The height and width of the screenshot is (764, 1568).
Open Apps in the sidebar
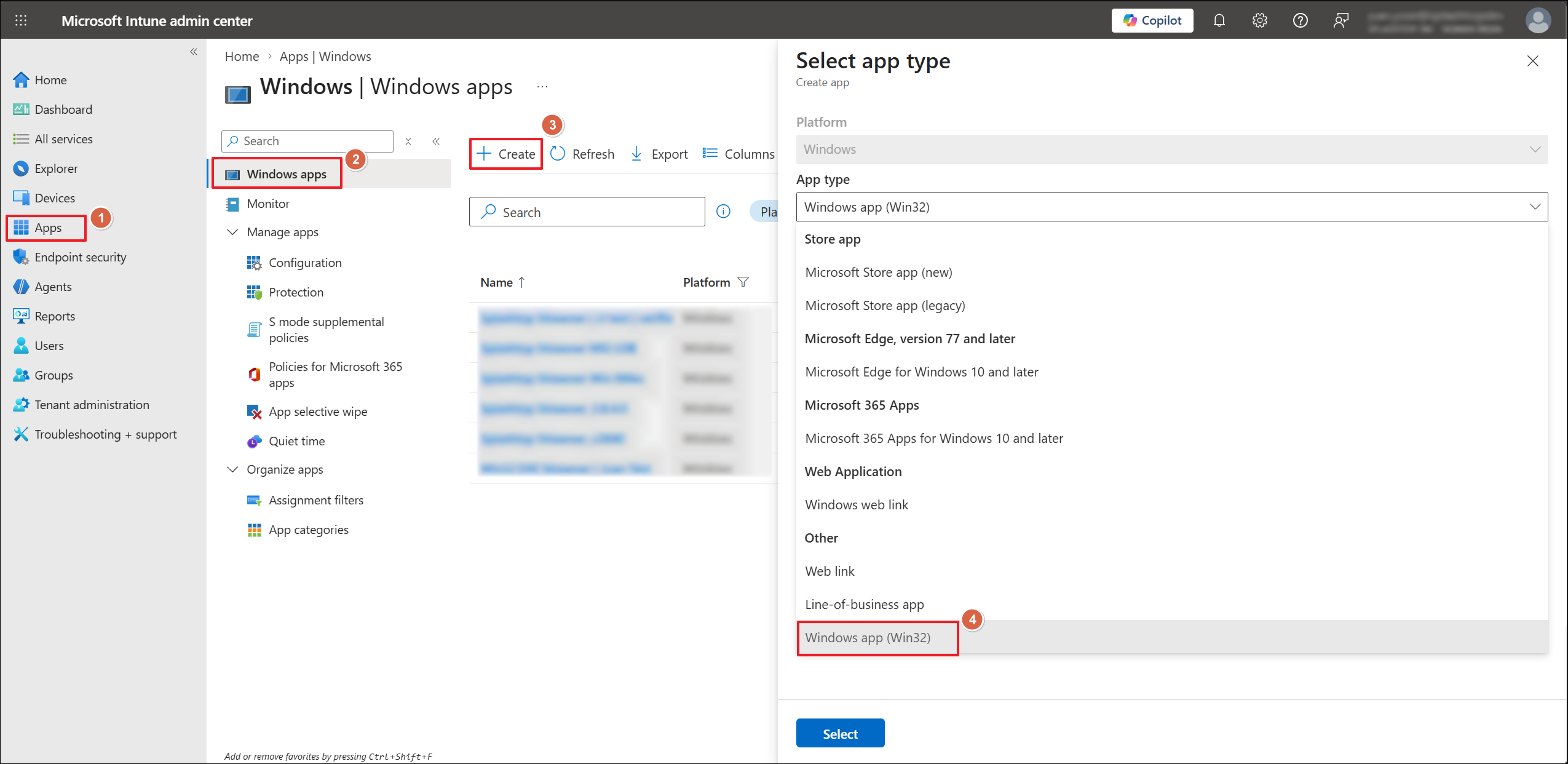(38, 228)
